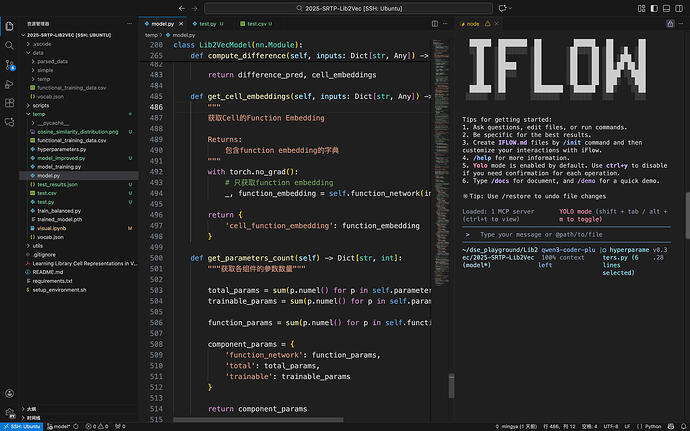The image size is (690, 431).
Task: Click the ports indicator in status bar
Action: coord(120,426)
